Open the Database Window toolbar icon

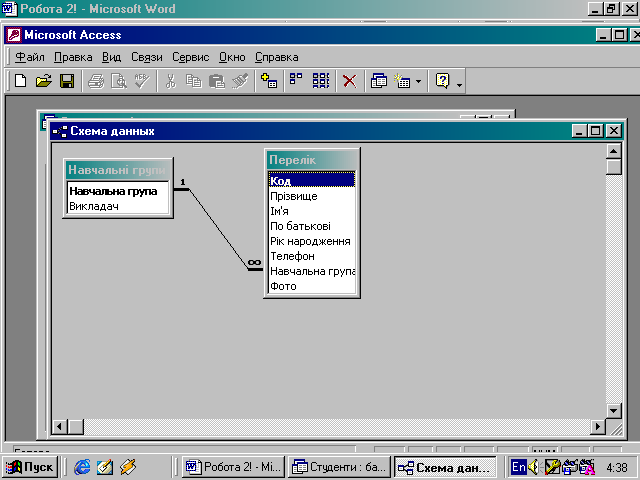(378, 81)
